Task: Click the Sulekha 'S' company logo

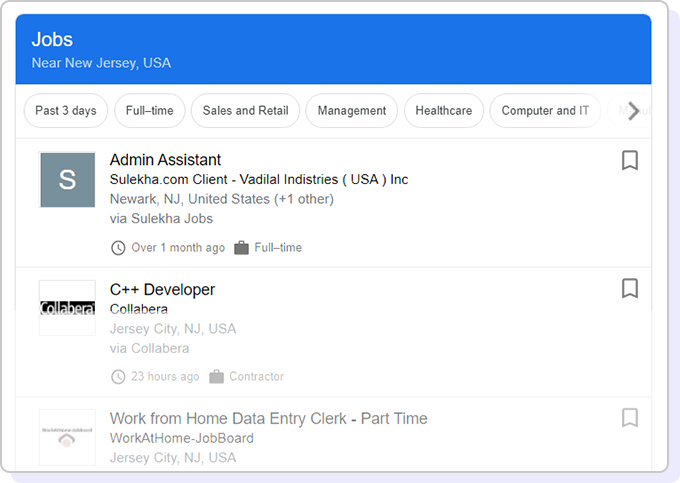Action: [x=68, y=179]
